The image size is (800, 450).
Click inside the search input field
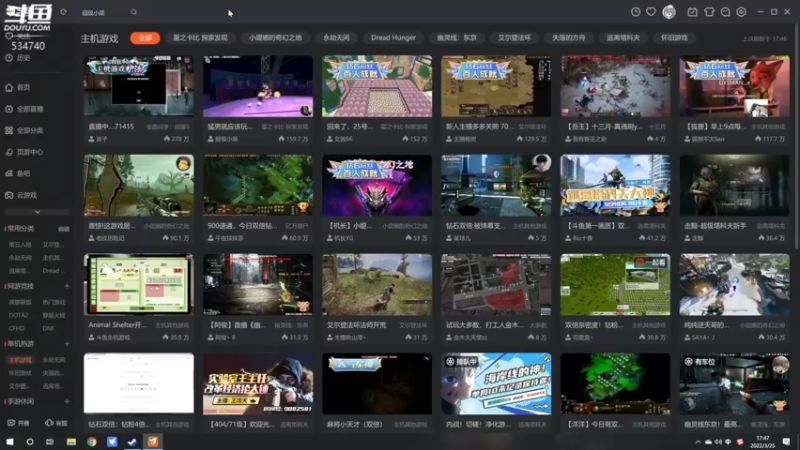click(105, 12)
